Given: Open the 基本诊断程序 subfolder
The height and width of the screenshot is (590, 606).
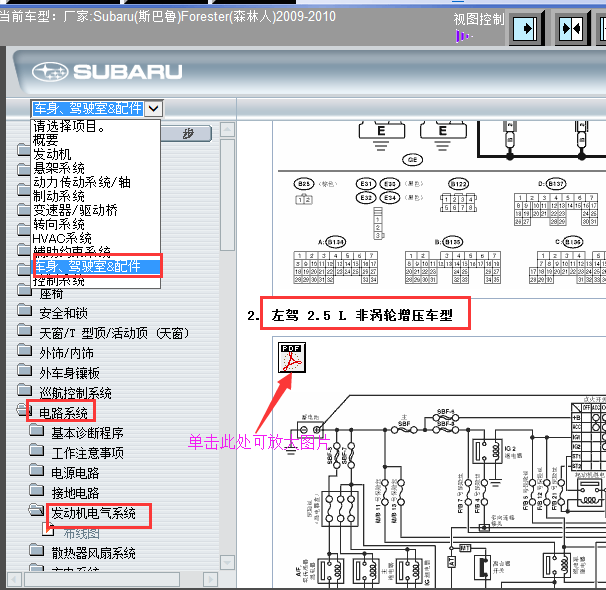Looking at the screenshot, I should point(88,433).
